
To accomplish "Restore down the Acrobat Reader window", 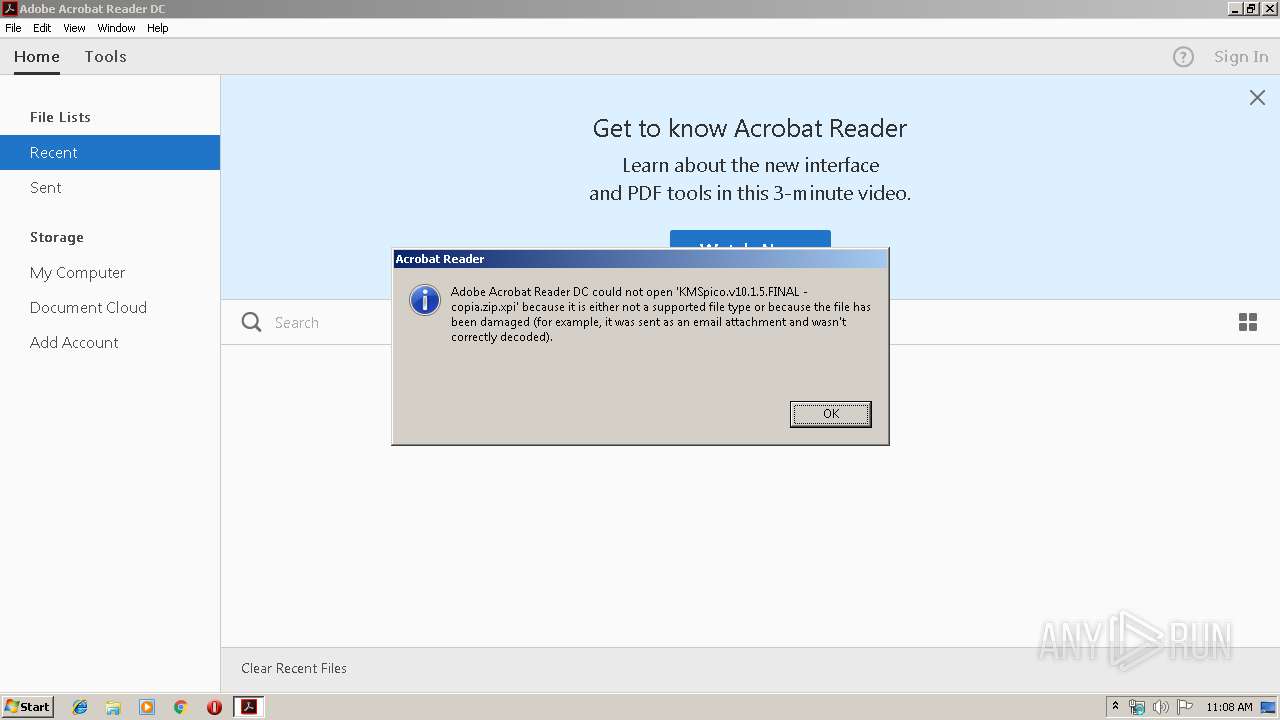I will coord(1251,8).
